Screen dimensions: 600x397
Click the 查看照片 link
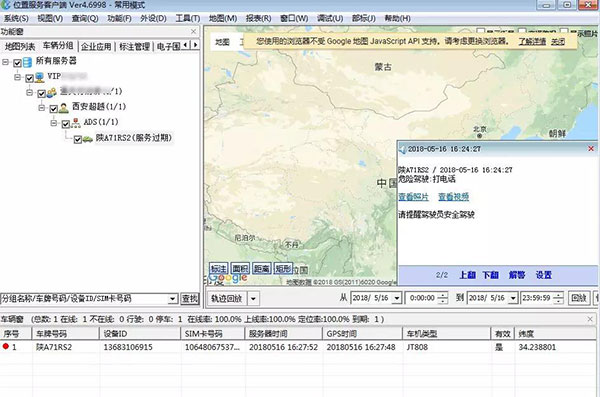[x=413, y=197]
